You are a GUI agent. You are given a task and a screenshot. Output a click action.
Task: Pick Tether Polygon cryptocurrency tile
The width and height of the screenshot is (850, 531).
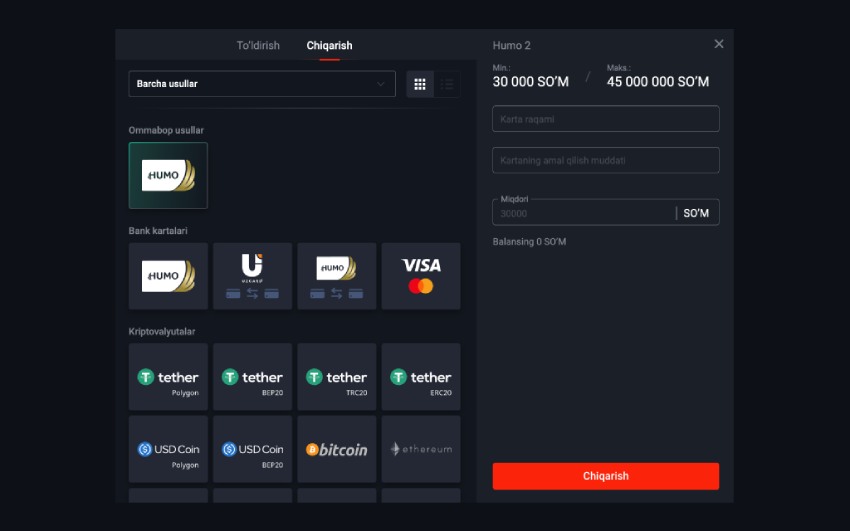pyautogui.click(x=168, y=377)
